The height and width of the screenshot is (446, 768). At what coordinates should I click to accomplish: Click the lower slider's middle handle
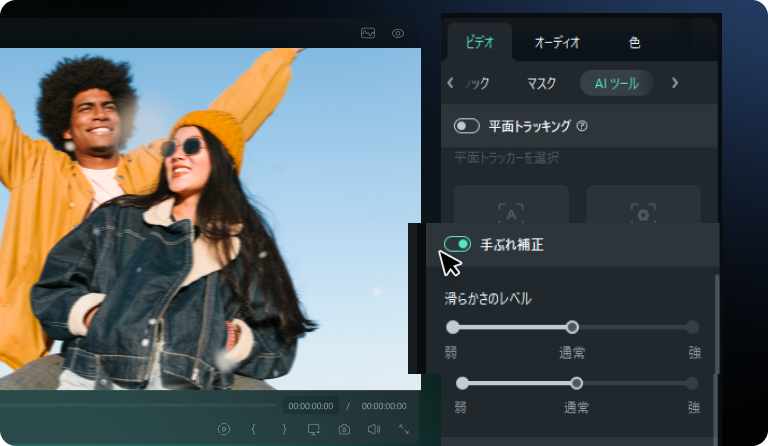[576, 383]
